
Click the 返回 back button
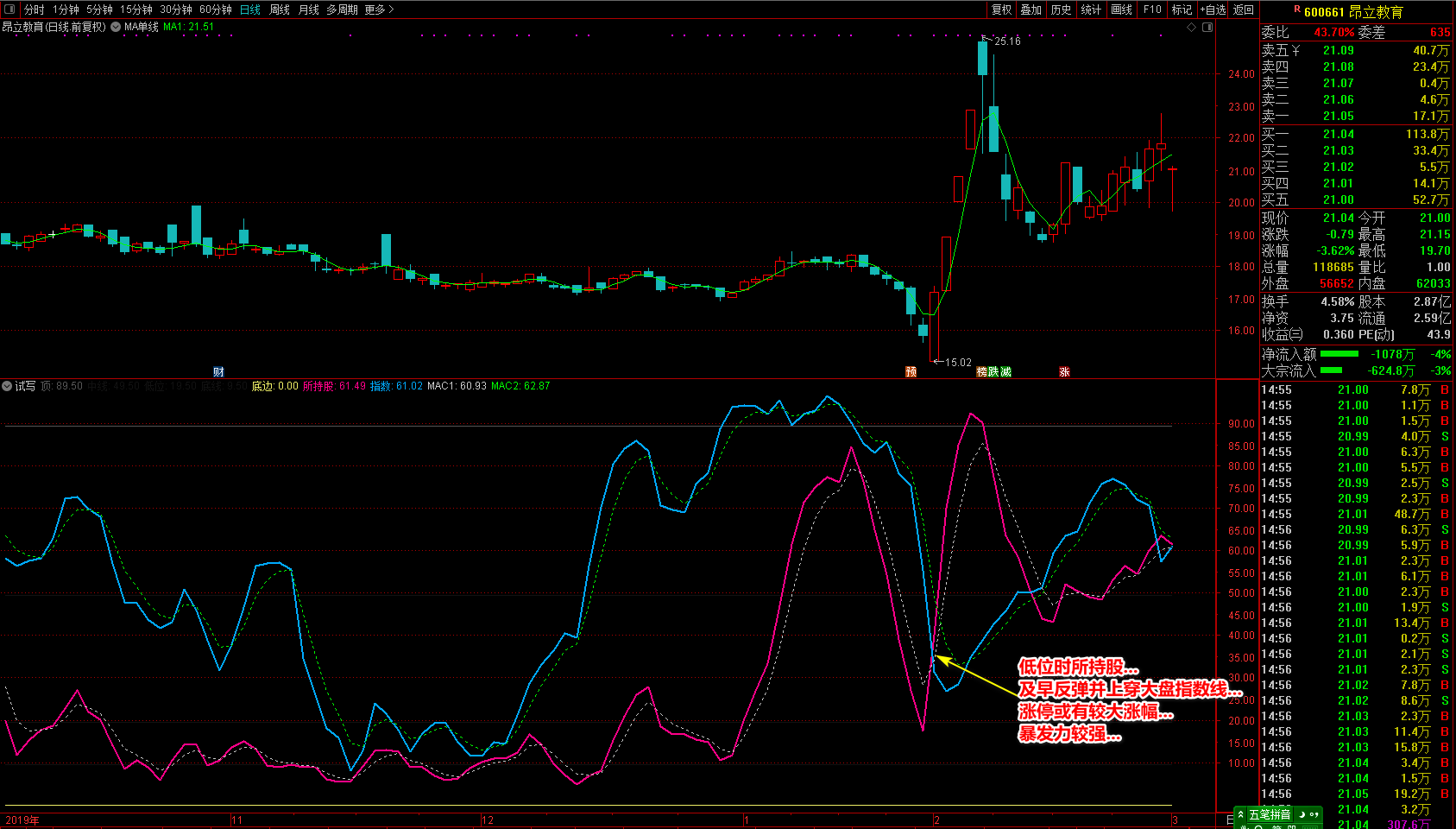tap(1243, 9)
